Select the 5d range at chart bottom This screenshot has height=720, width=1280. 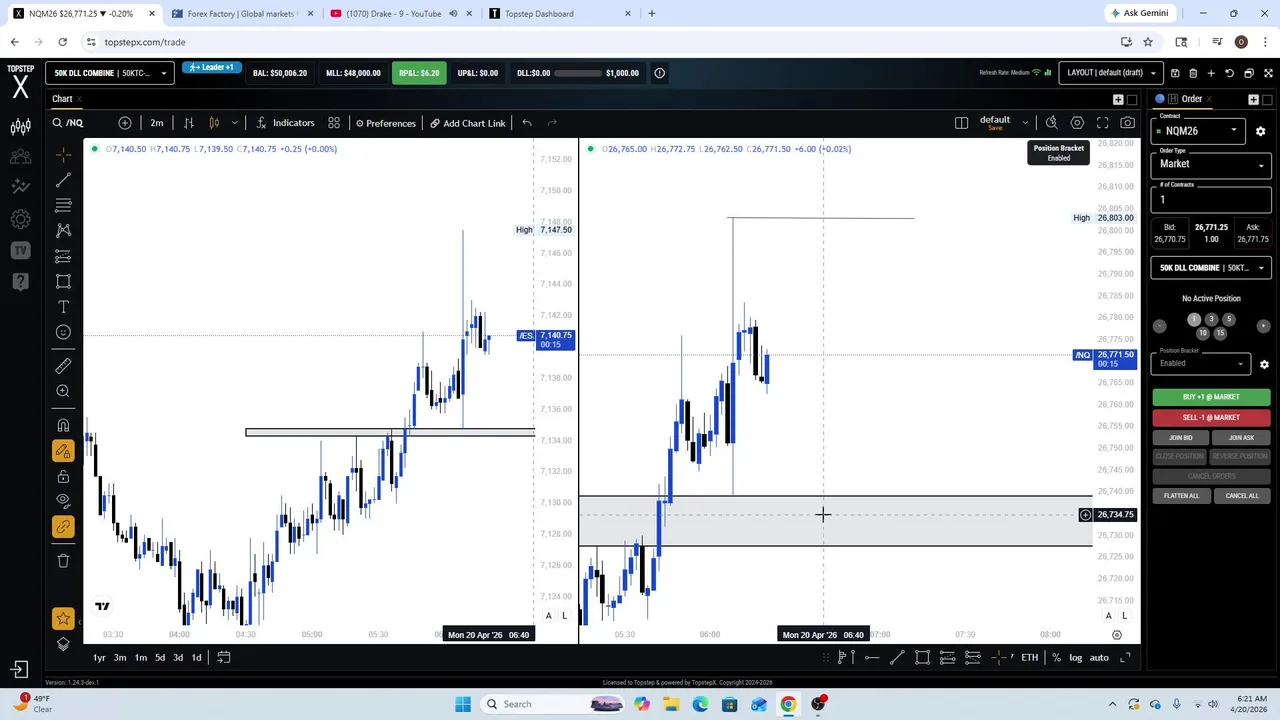tap(159, 657)
